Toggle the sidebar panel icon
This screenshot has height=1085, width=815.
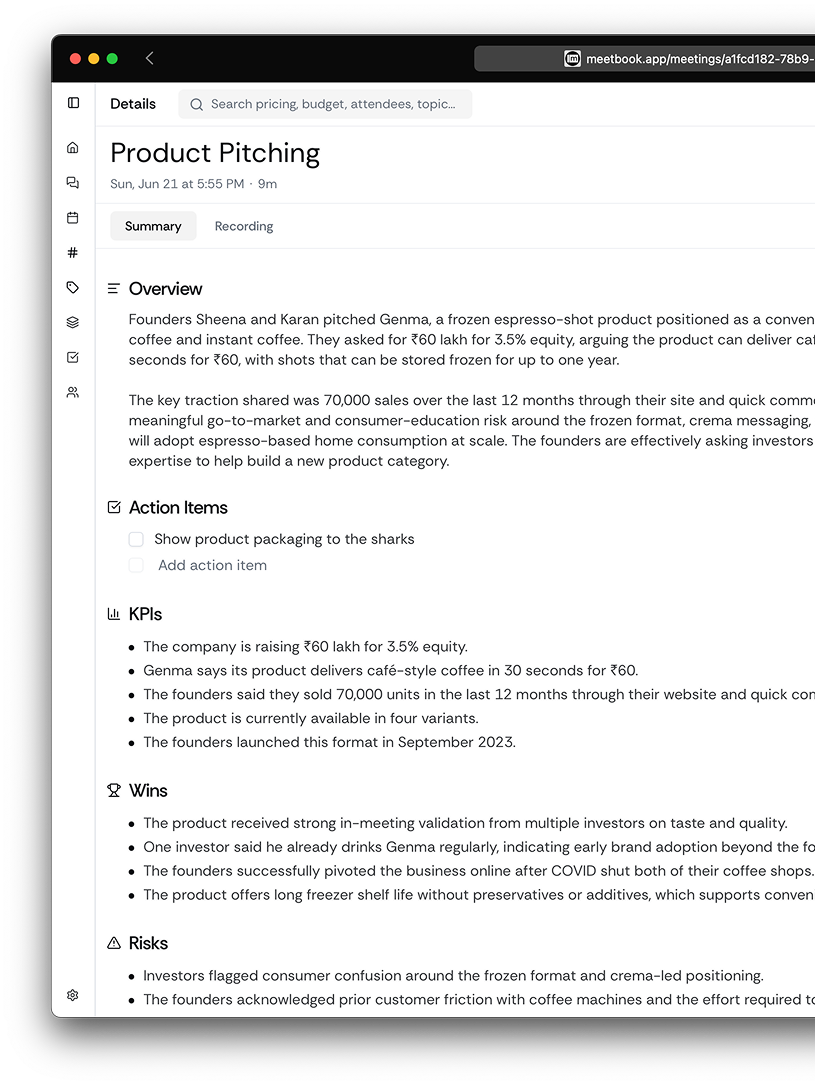(73, 103)
